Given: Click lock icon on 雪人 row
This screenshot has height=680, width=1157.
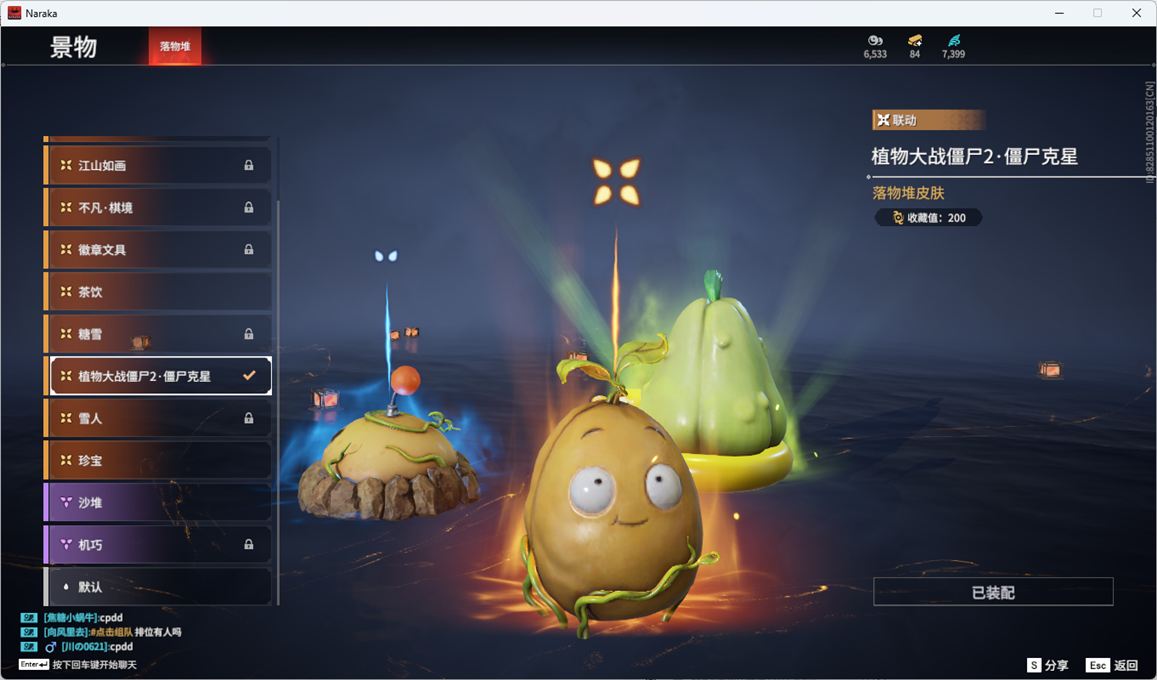Looking at the screenshot, I should [x=249, y=418].
